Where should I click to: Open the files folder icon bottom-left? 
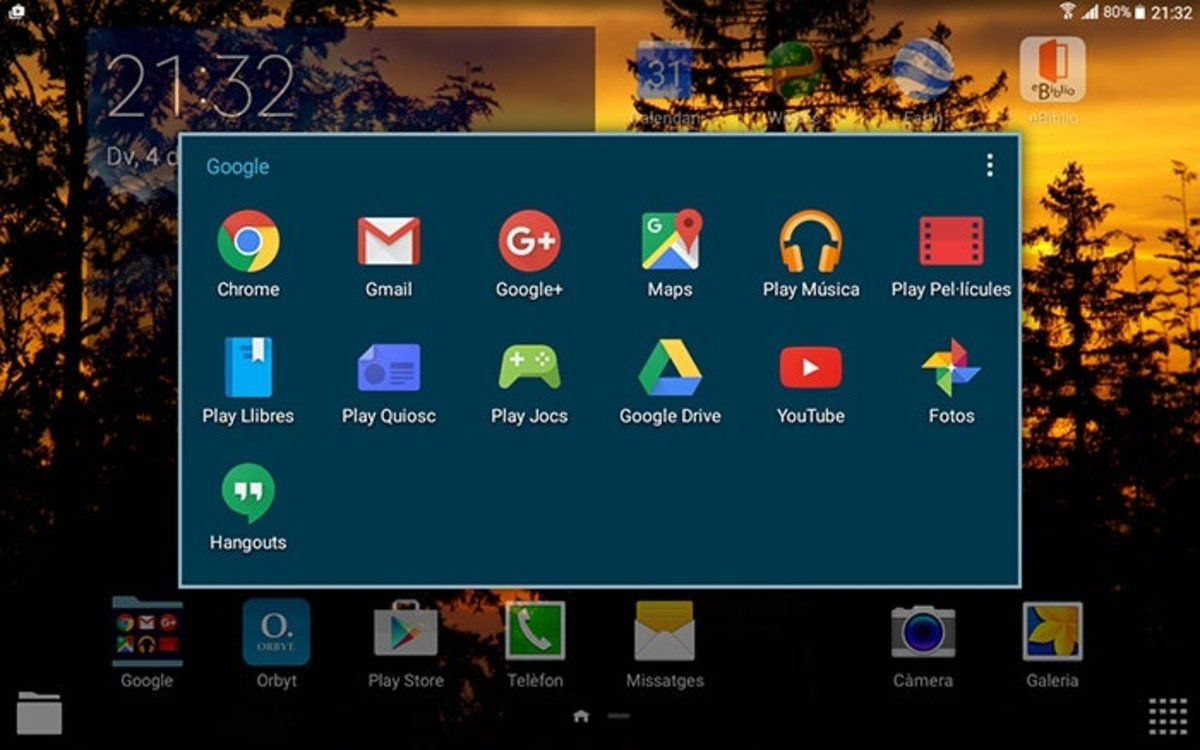[39, 713]
